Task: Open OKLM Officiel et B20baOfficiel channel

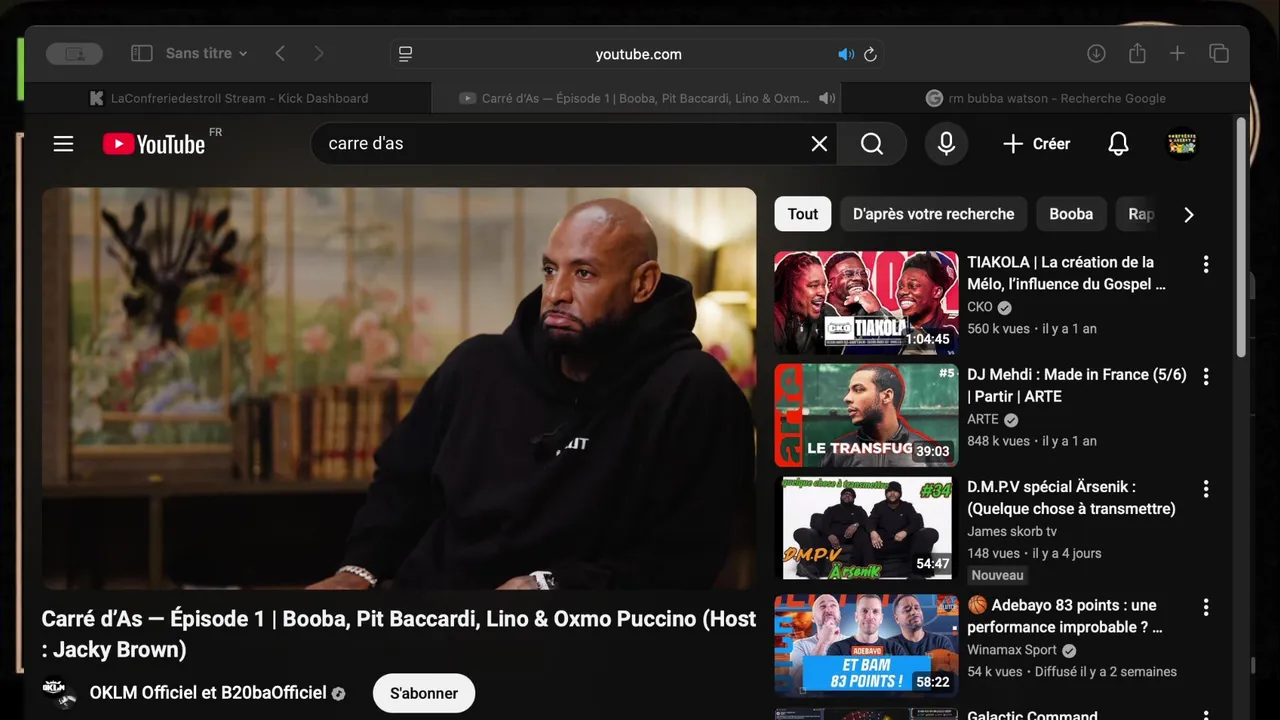Action: tap(208, 693)
